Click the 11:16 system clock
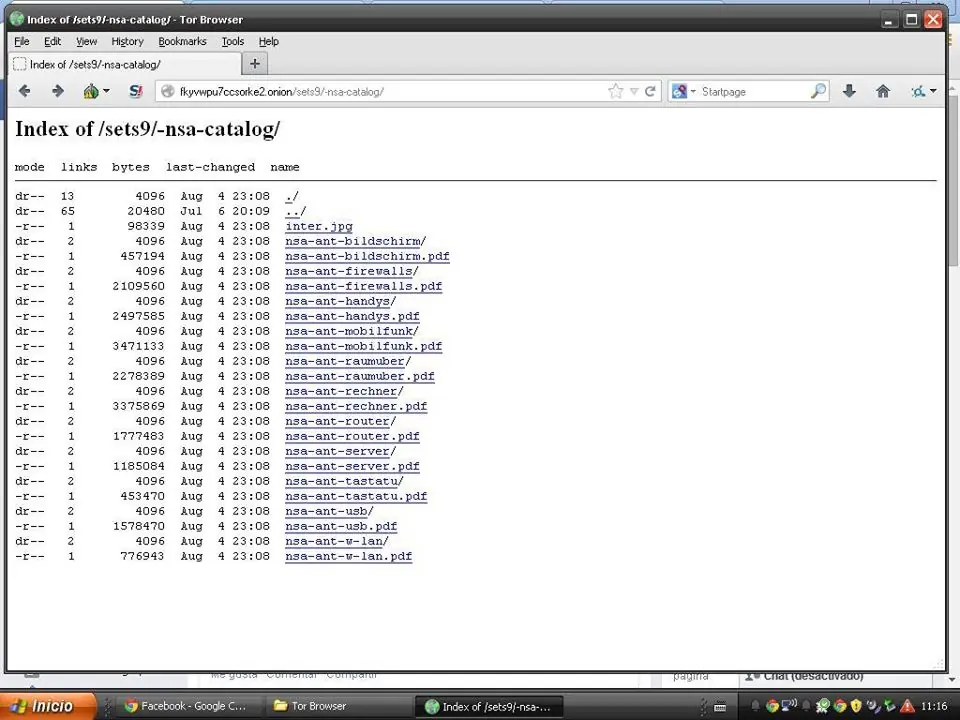 click(934, 706)
